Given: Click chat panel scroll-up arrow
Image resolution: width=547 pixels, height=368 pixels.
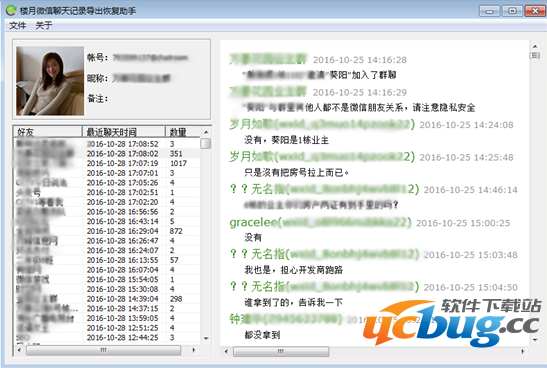Looking at the screenshot, I should 535,46.
